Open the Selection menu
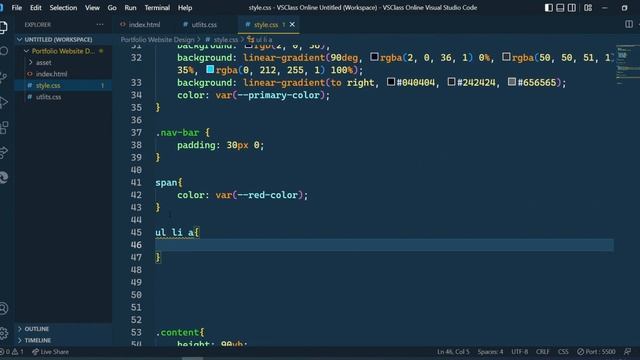 click(x=63, y=8)
